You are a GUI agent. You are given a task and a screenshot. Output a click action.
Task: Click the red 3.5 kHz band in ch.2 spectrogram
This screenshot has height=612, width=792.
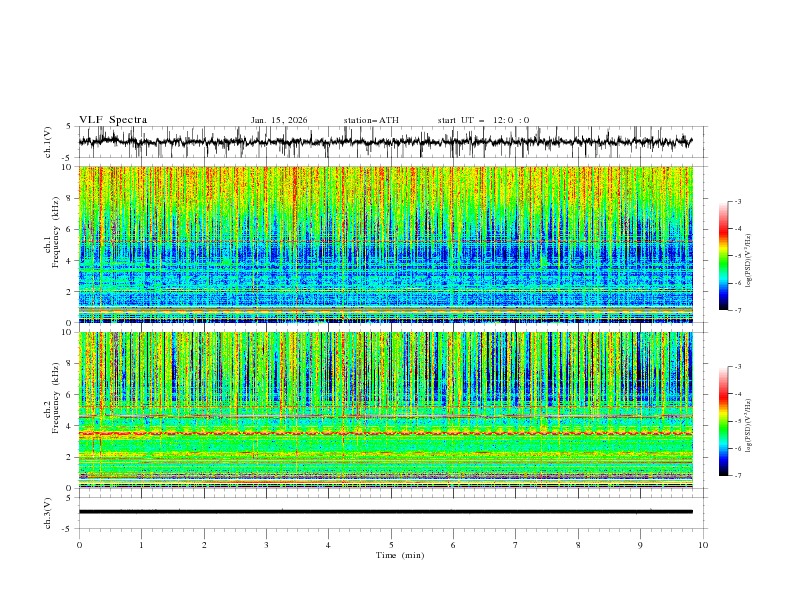click(x=385, y=433)
